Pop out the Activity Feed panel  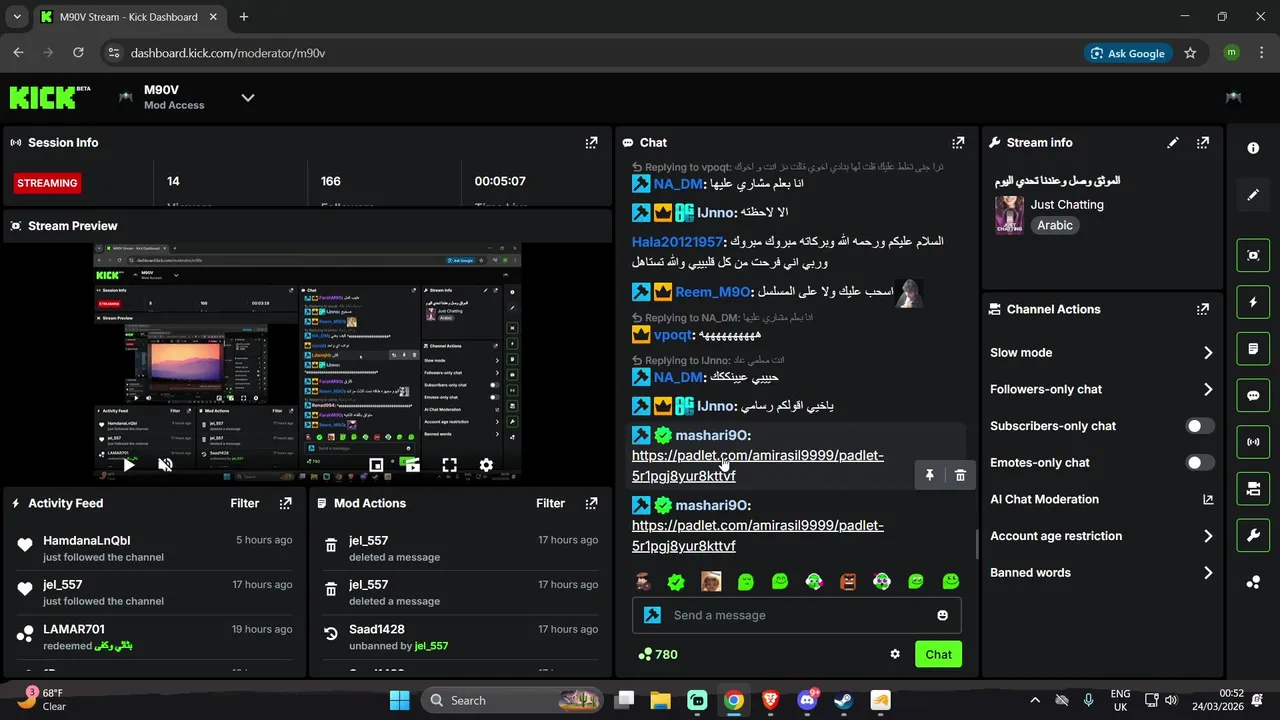[x=286, y=503]
